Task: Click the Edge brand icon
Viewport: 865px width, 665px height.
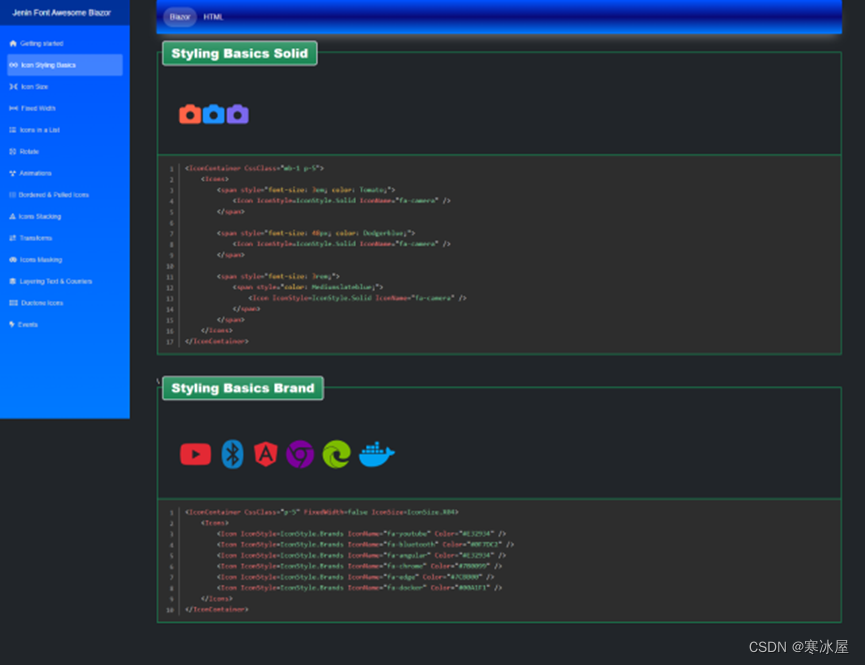Action: [x=336, y=454]
